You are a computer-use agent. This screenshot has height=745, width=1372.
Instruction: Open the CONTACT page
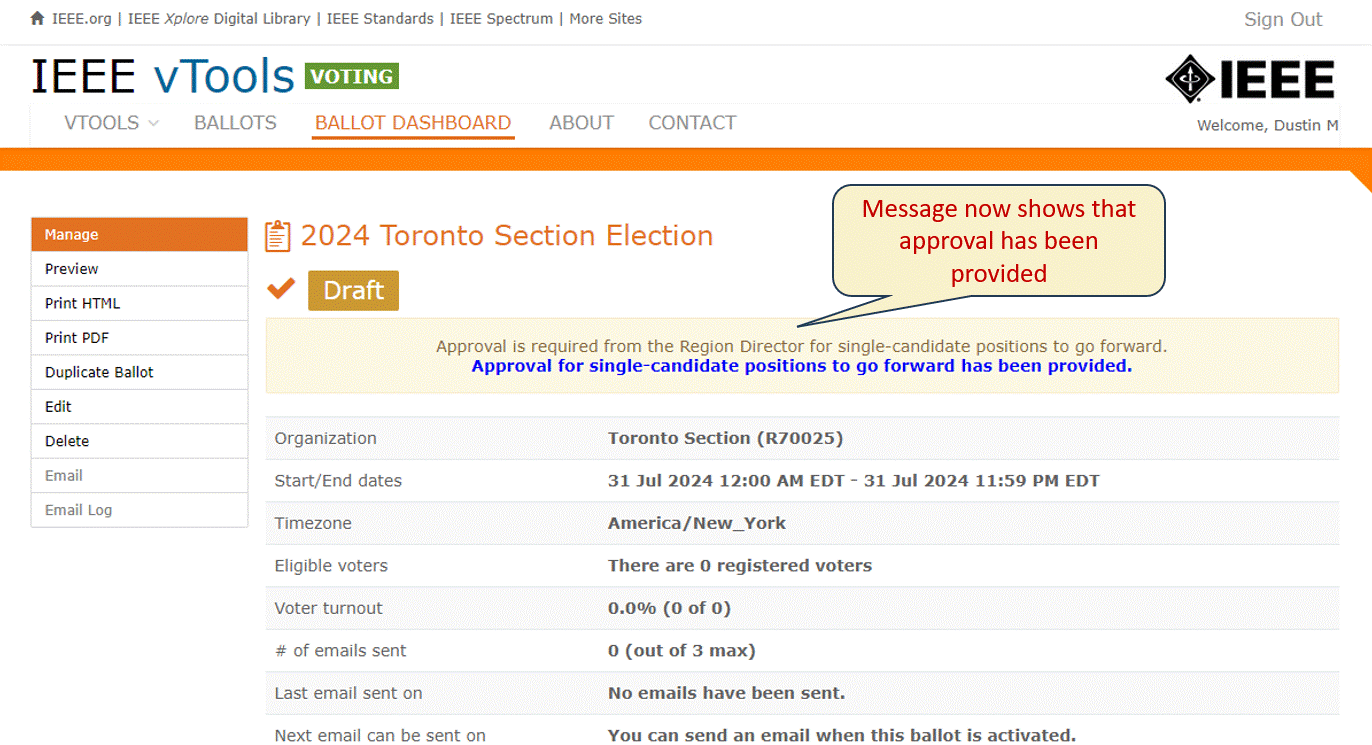coord(692,123)
